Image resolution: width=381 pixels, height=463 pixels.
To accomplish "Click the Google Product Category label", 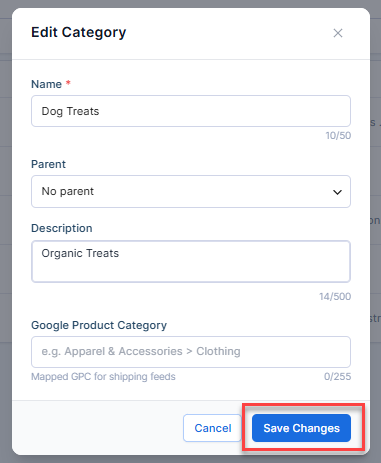I will coord(99,325).
